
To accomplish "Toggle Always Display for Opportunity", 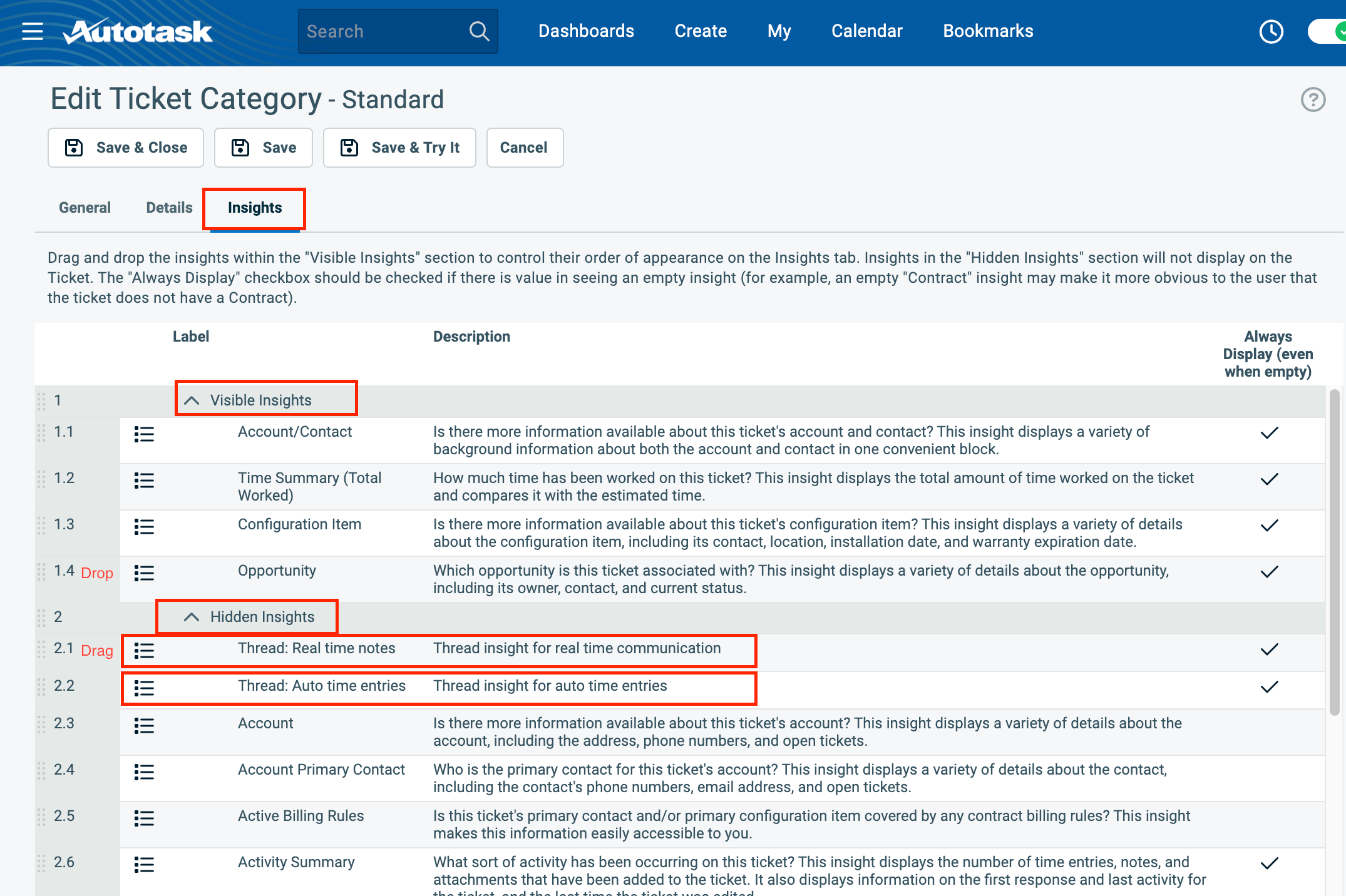I will click(x=1269, y=572).
